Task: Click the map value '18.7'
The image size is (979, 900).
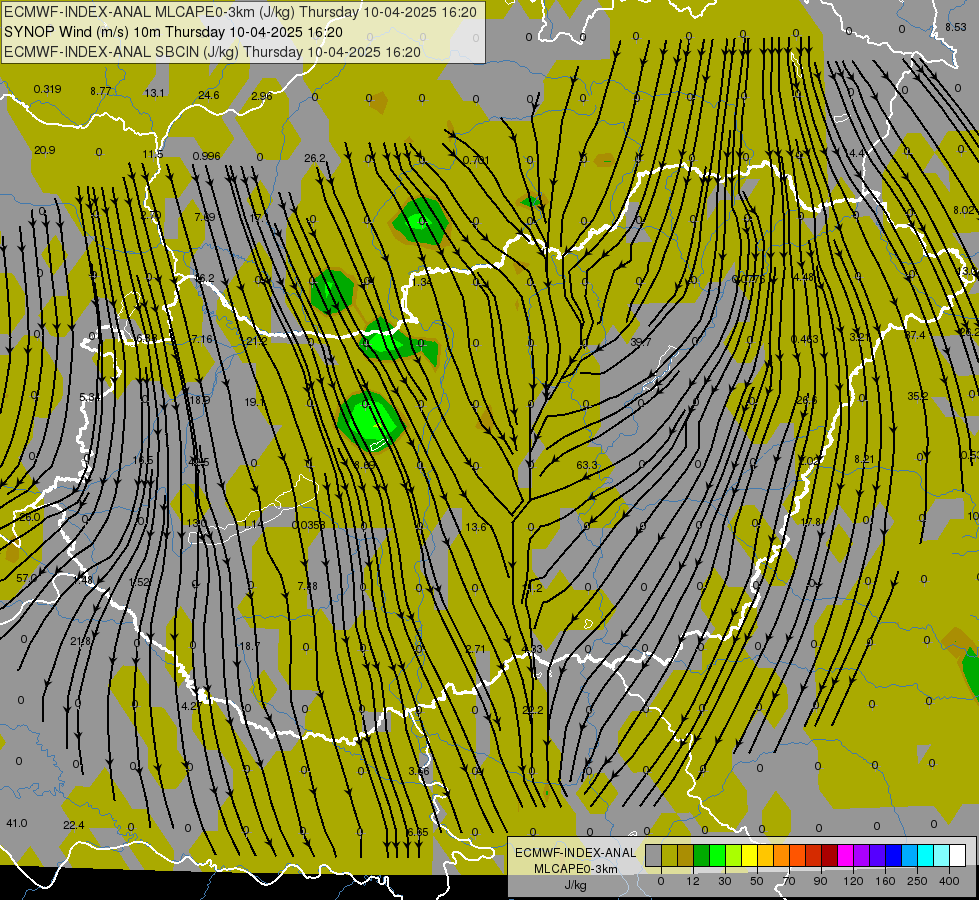Action: [x=250, y=646]
